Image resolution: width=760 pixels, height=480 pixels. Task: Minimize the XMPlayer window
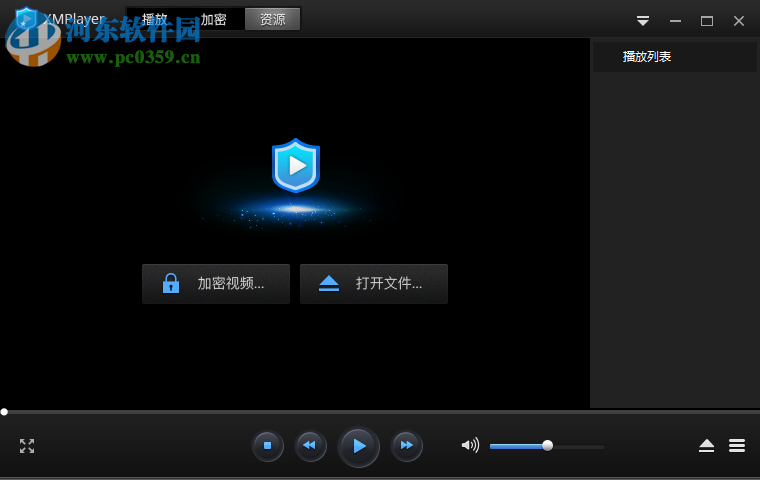(675, 21)
